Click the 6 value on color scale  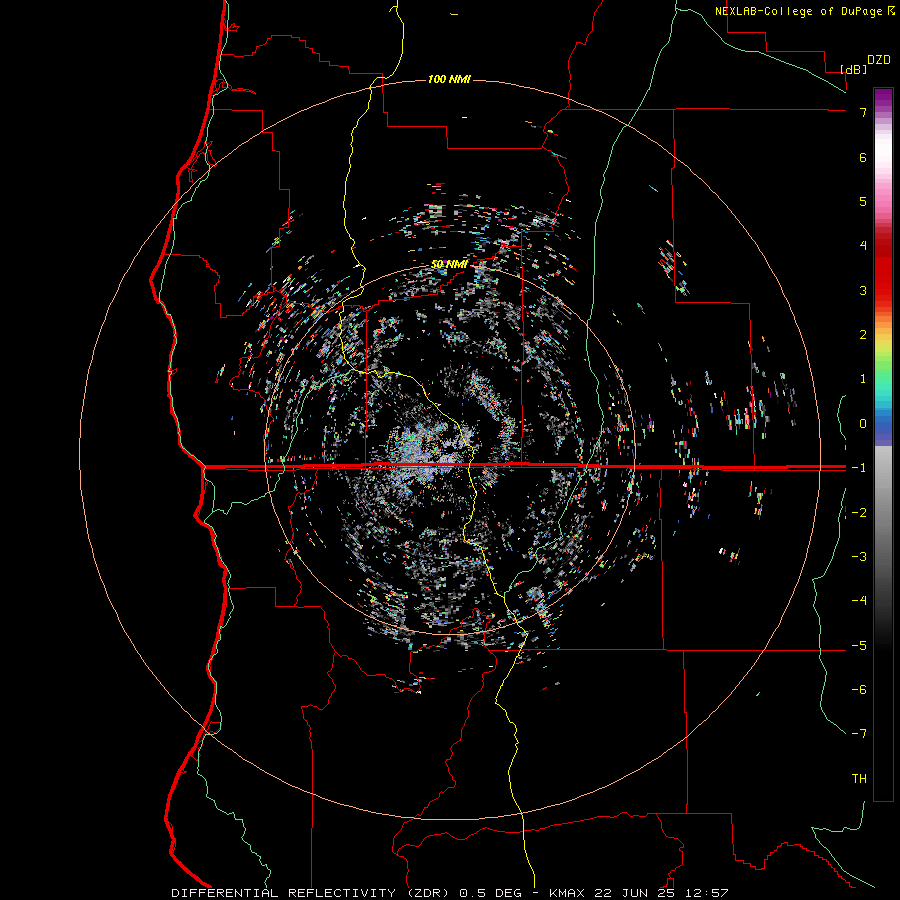pyautogui.click(x=863, y=157)
